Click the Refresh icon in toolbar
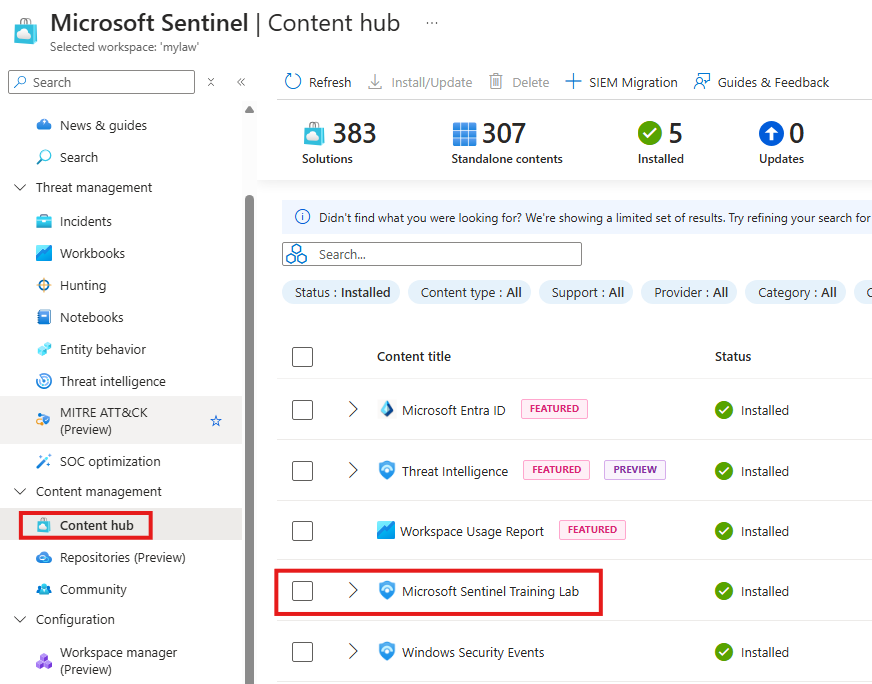The height and width of the screenshot is (684, 872). pyautogui.click(x=293, y=82)
